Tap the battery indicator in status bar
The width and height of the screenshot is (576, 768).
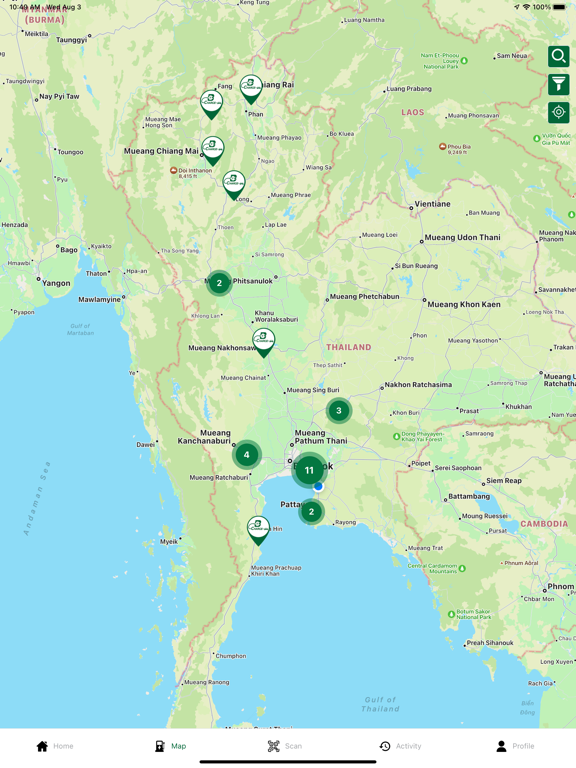(559, 7)
